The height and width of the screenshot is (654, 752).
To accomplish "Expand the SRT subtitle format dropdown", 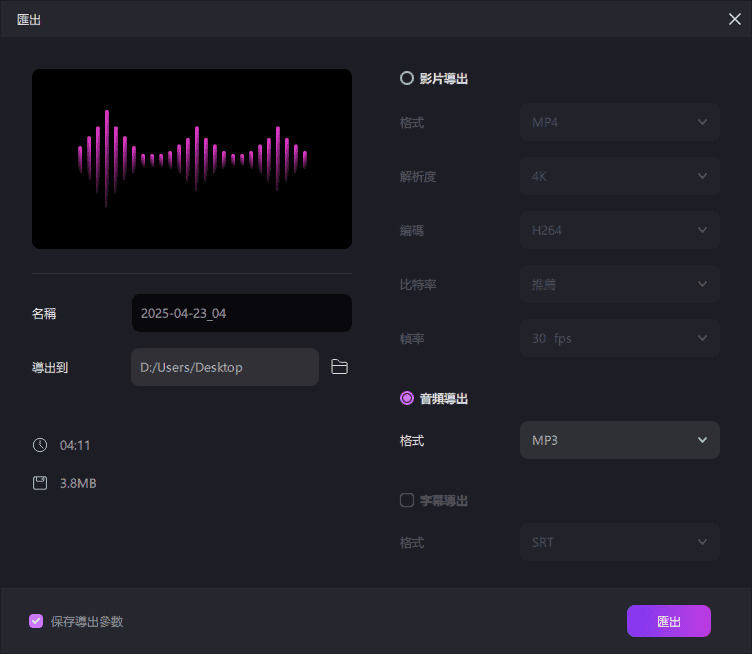I will click(619, 542).
